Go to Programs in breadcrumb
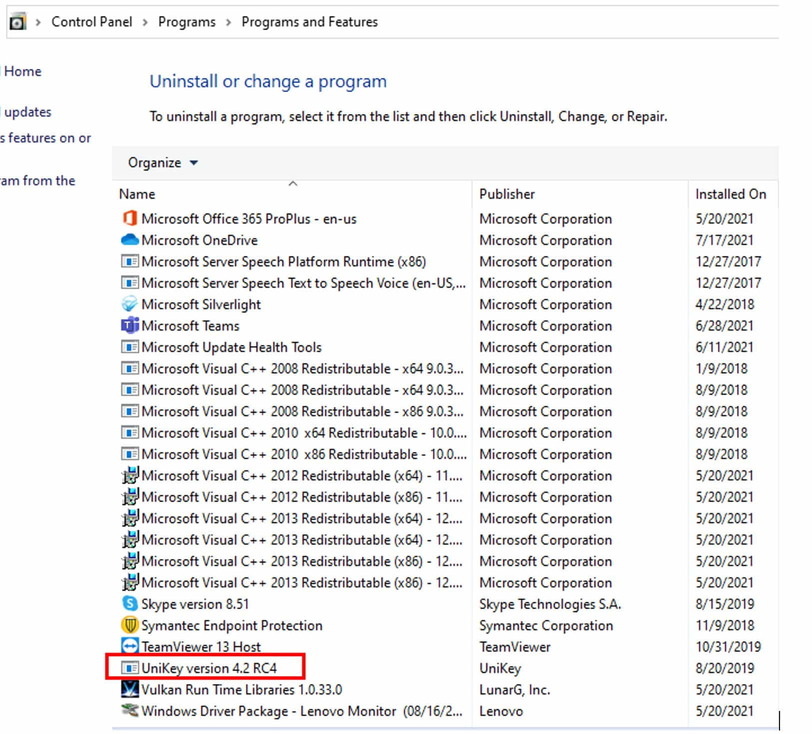Image resolution: width=812 pixels, height=734 pixels. coord(187,22)
